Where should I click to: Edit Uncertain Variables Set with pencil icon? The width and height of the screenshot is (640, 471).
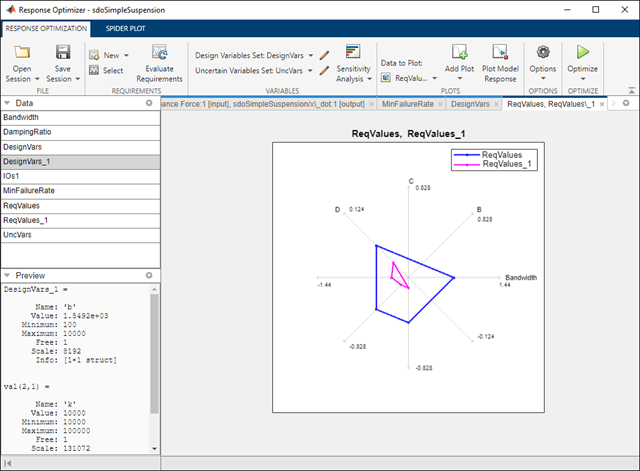324,71
